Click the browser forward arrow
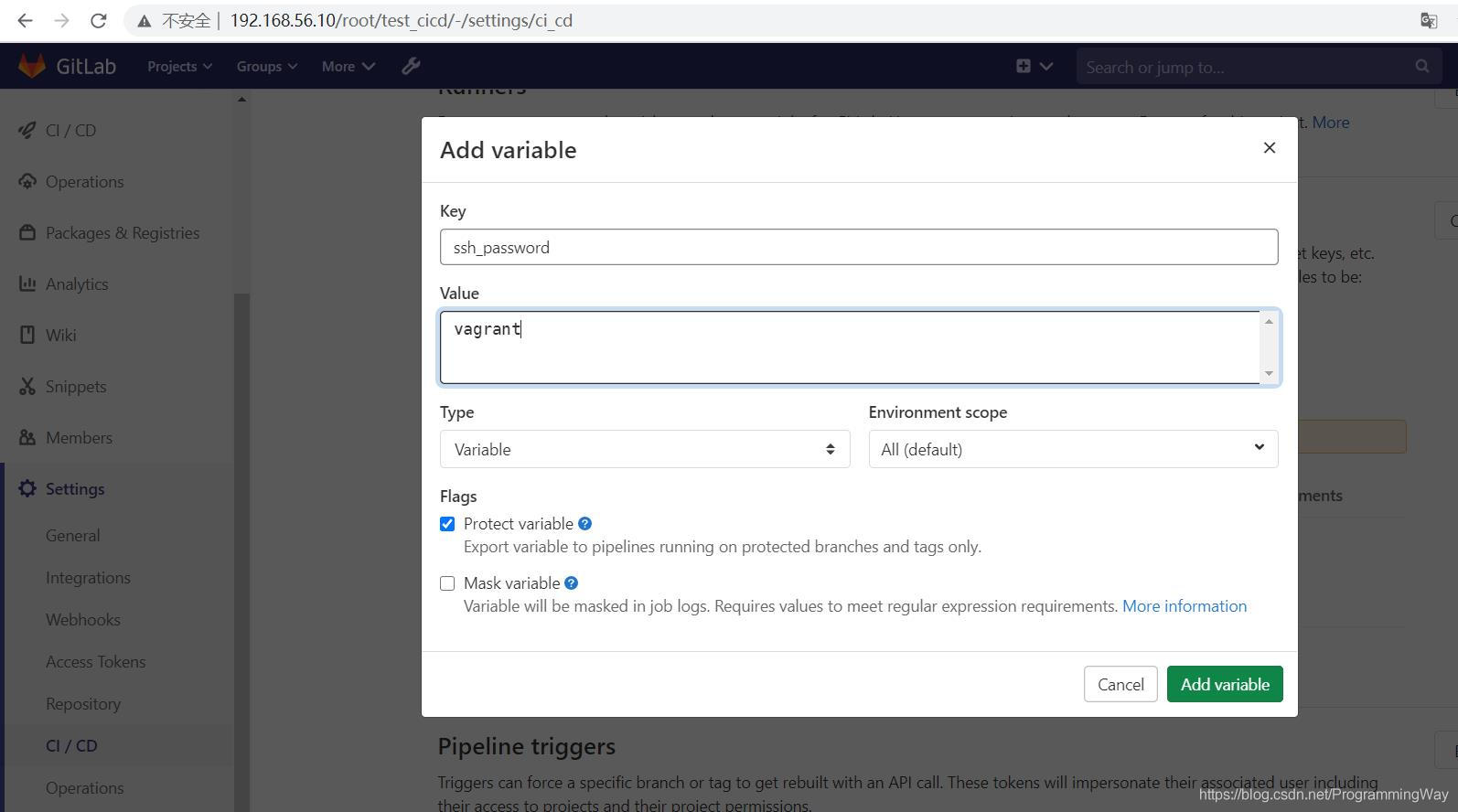This screenshot has width=1458, height=812. 61,20
